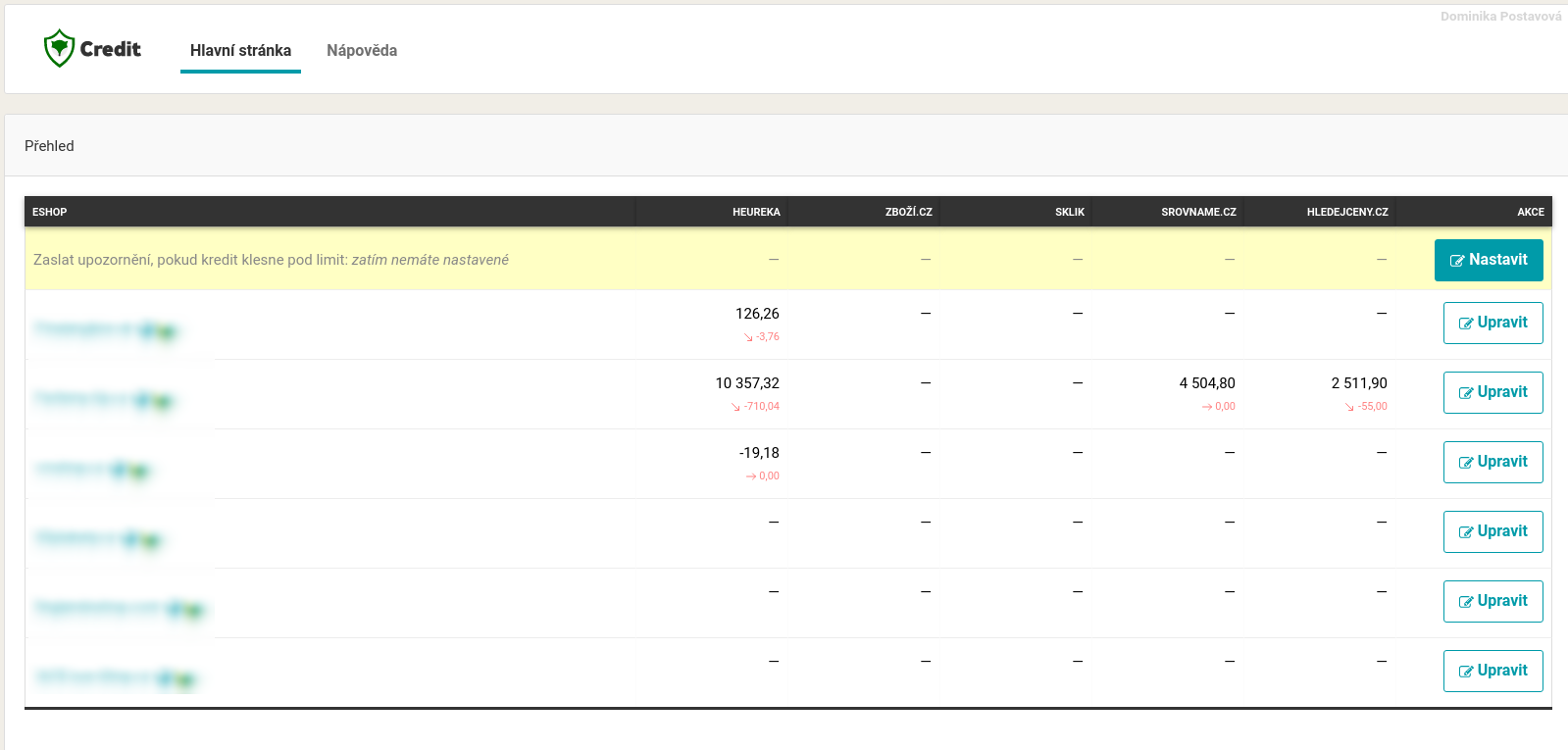1568x750 pixels.
Task: Click the SROVNAME.CZ column header
Action: coord(1198,212)
